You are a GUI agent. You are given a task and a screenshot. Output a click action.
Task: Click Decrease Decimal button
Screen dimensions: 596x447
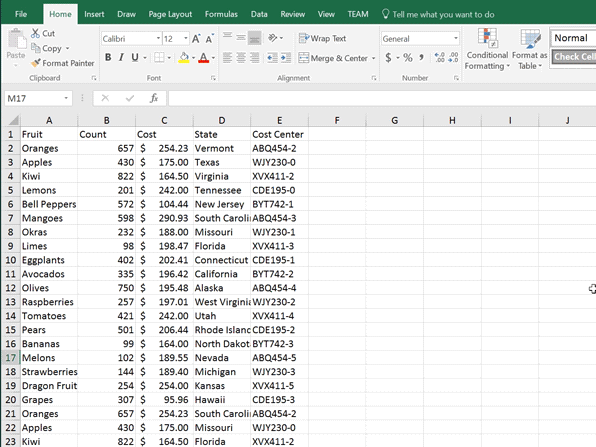click(453, 58)
